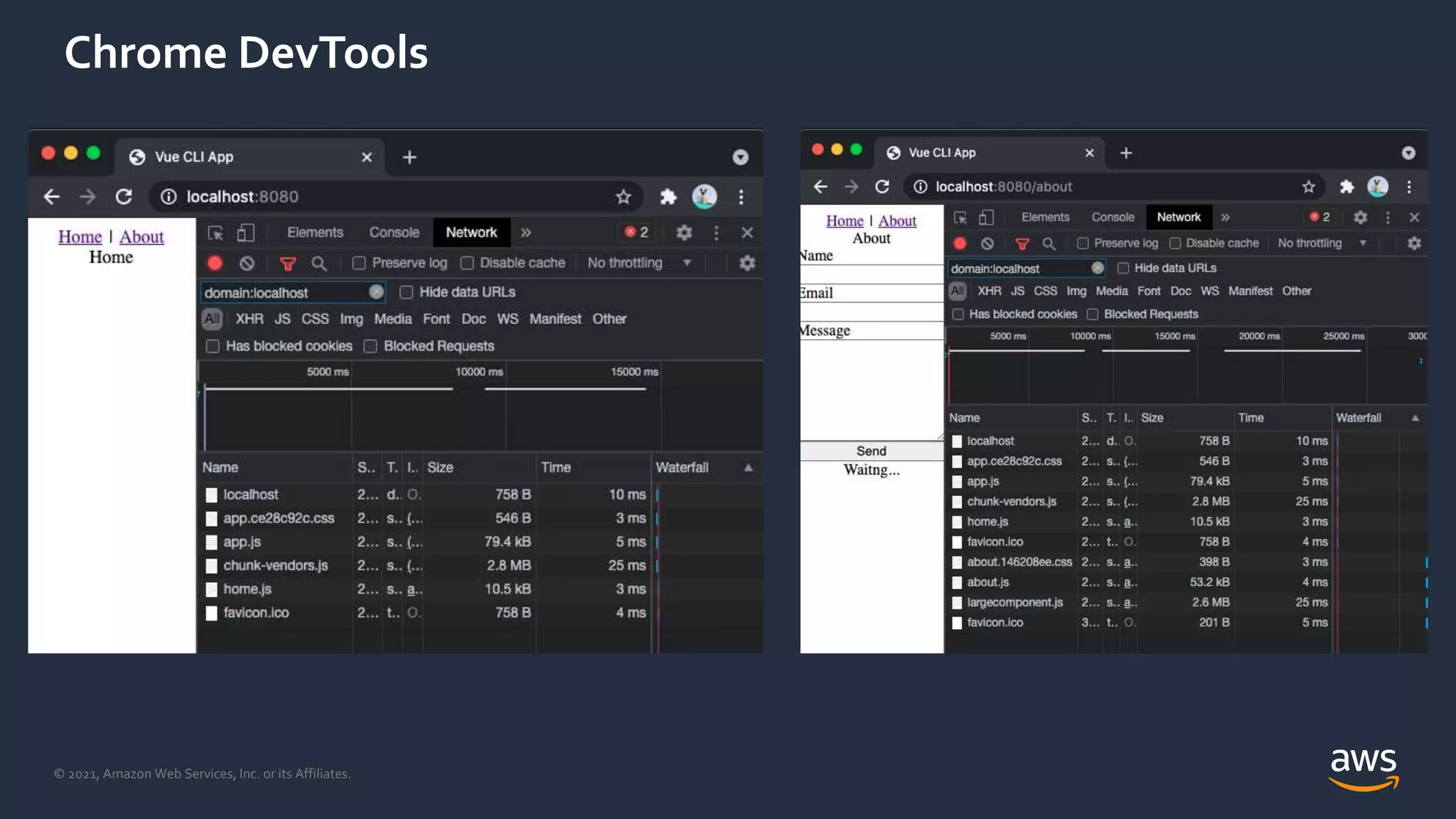Open extensions puzzle icon in left window
Screen dimensions: 1456x819
click(668, 197)
